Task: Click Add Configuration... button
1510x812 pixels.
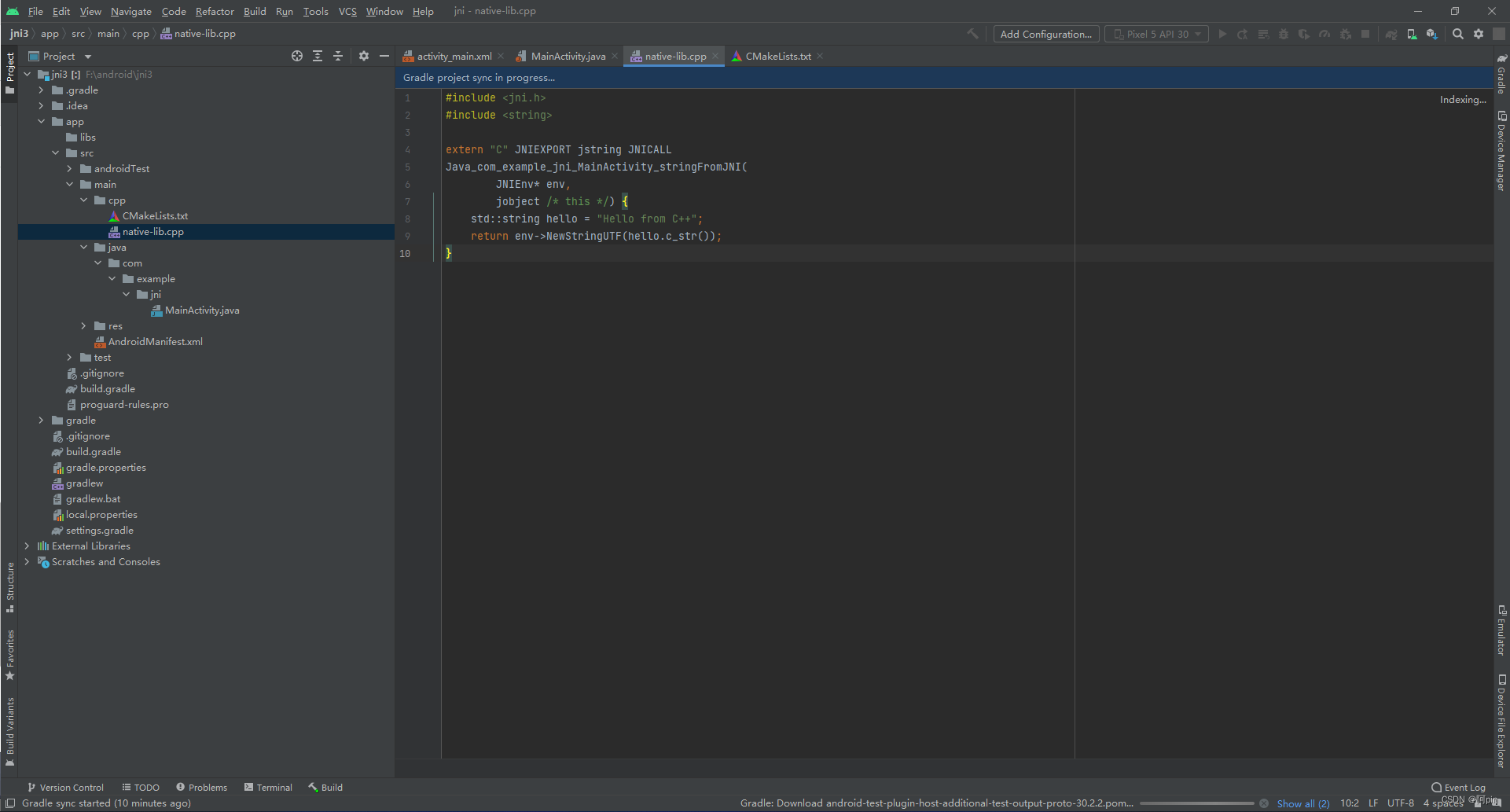Action: (x=1045, y=34)
